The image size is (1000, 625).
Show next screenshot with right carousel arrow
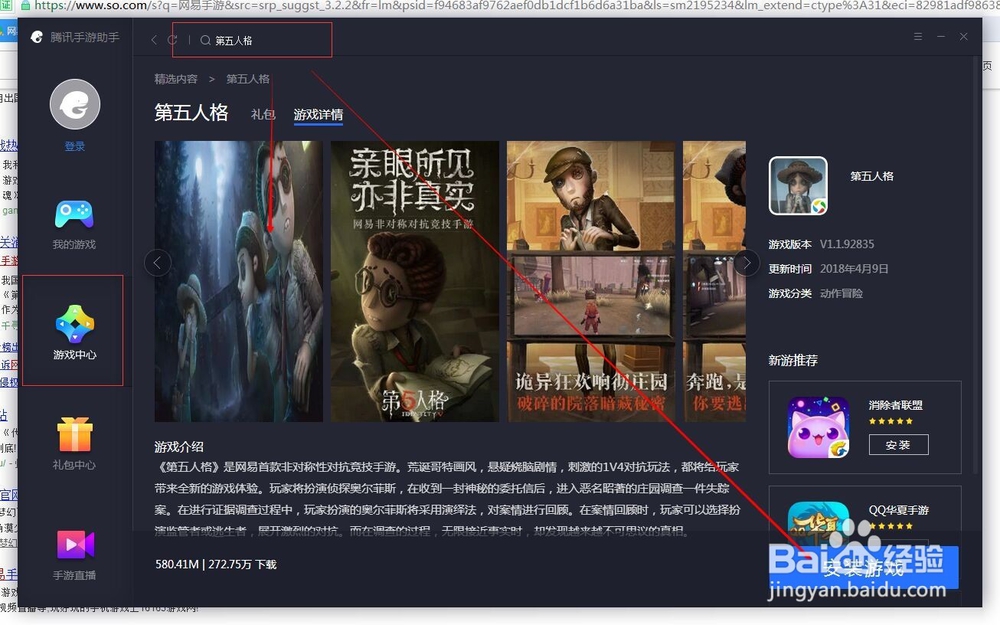click(x=746, y=262)
